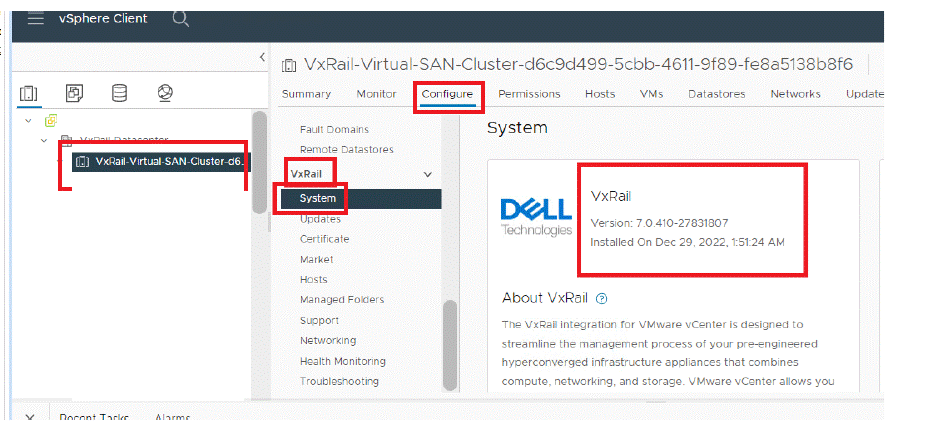
Task: Click the Installed On Dec 29, 2022 text
Action: (x=687, y=242)
